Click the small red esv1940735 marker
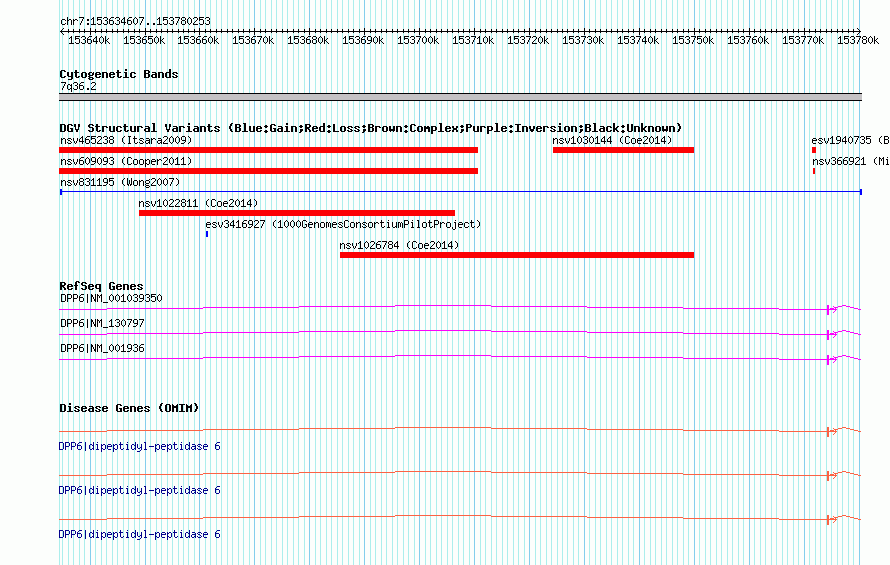Screen dimensions: 890x565 [x=814, y=150]
